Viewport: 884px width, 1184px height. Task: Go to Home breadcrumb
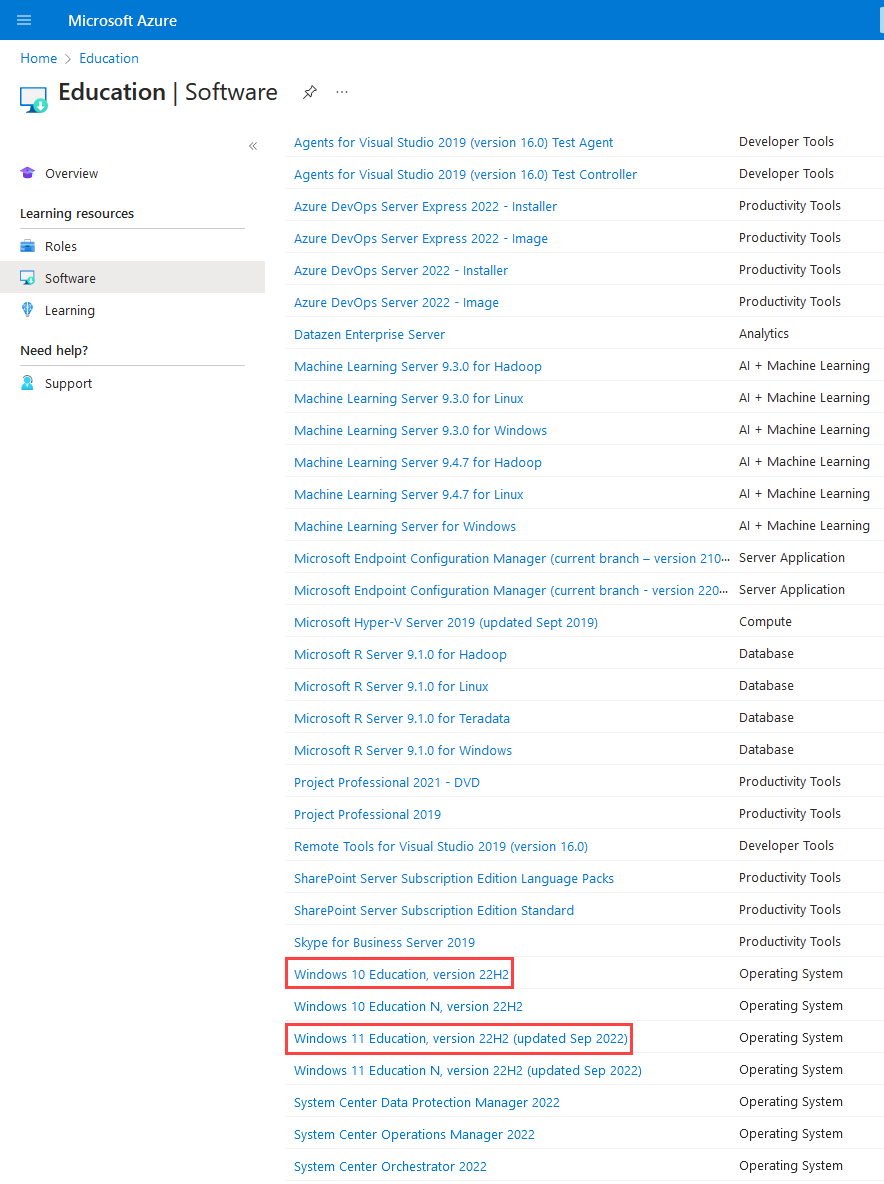click(x=39, y=58)
